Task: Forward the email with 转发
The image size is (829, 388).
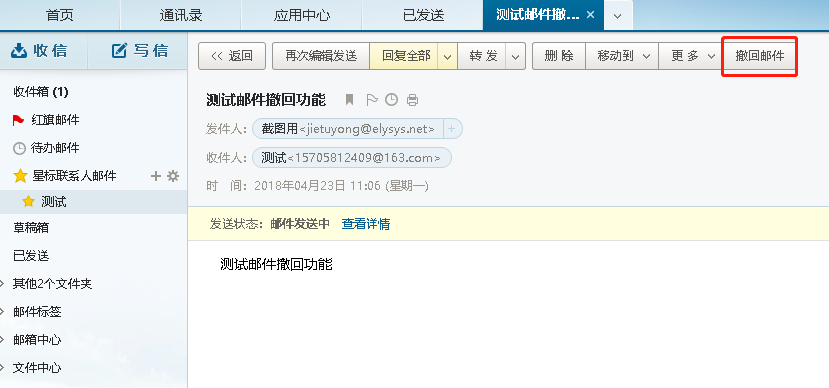Action: pos(482,56)
